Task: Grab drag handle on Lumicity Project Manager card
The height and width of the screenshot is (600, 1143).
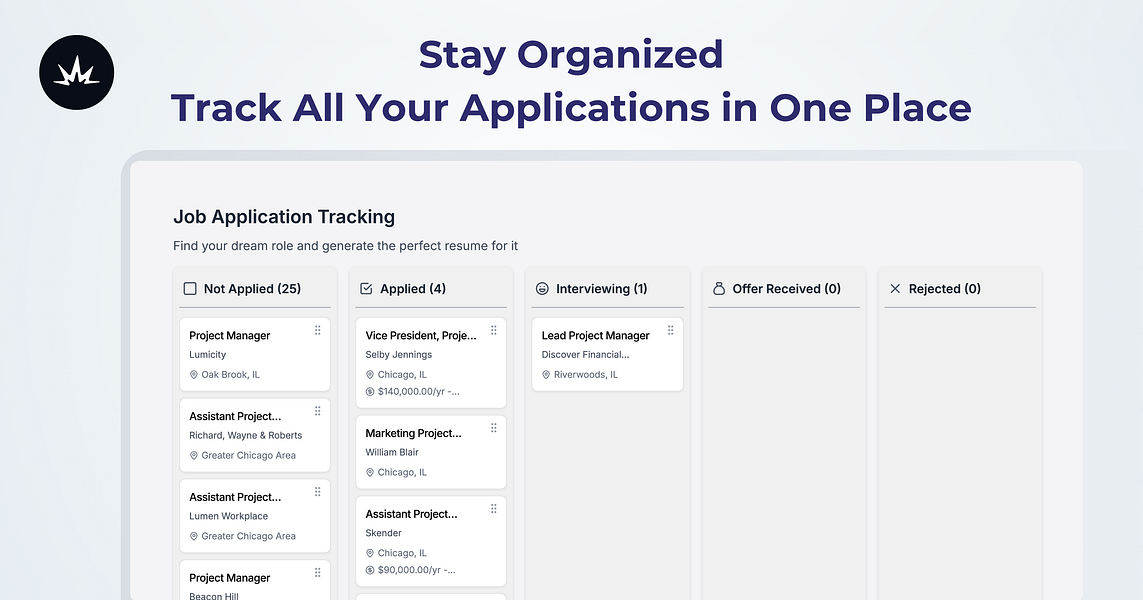Action: point(318,330)
